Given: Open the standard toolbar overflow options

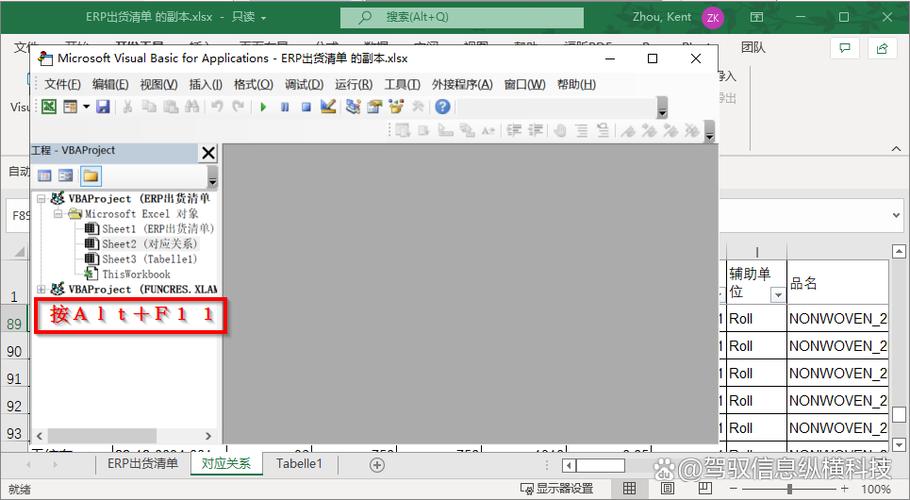Looking at the screenshot, I should click(662, 107).
